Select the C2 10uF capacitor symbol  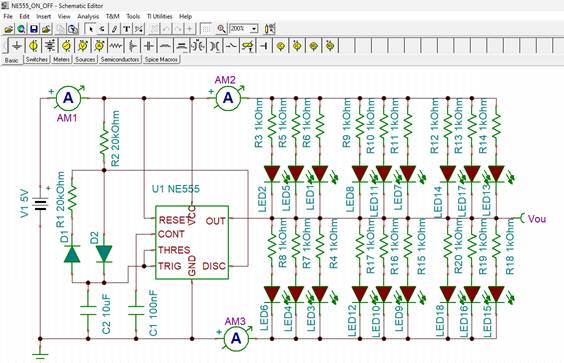tap(88, 310)
